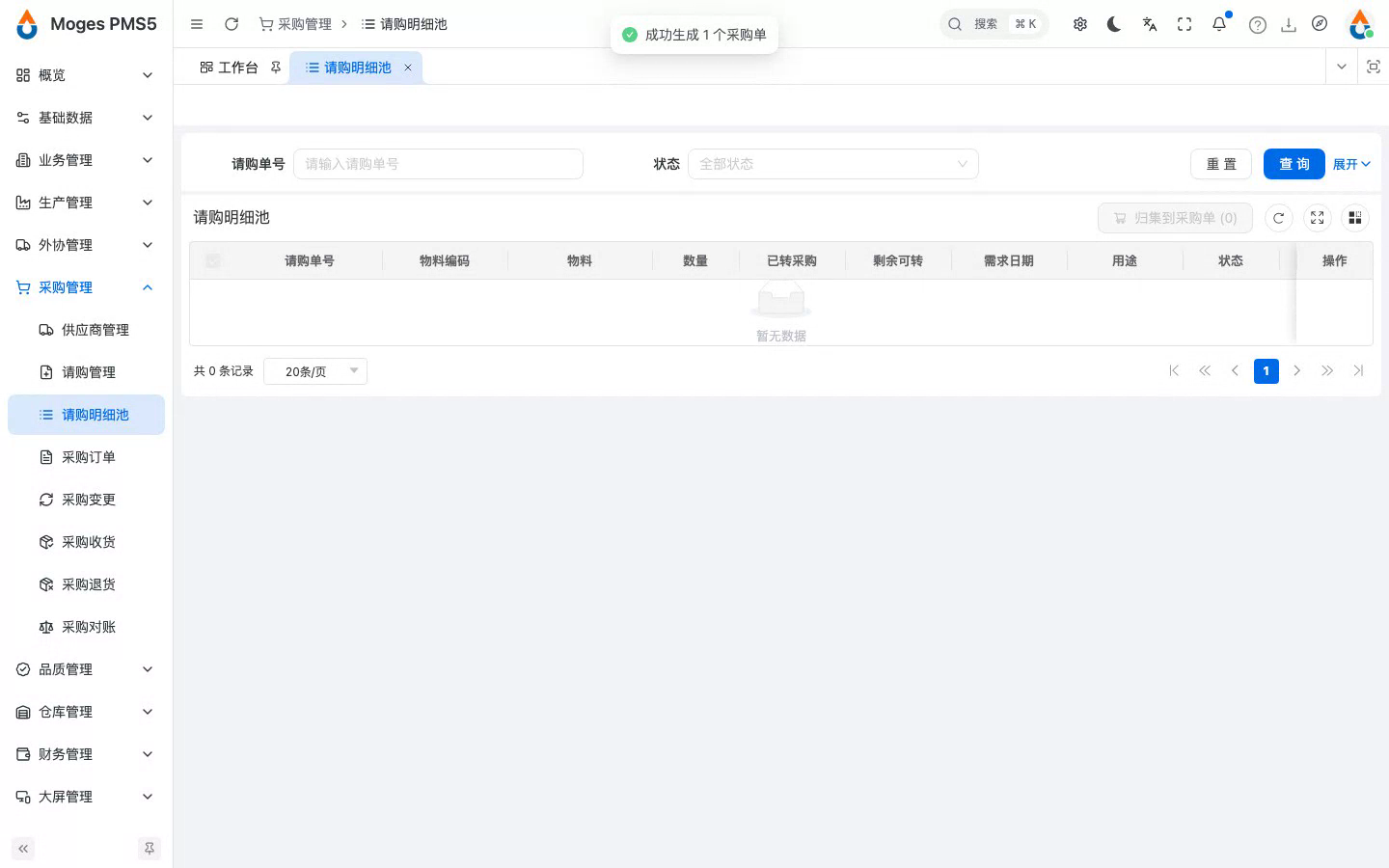
Task: Expand the 品质管理 menu
Action: pyautogui.click(x=86, y=669)
